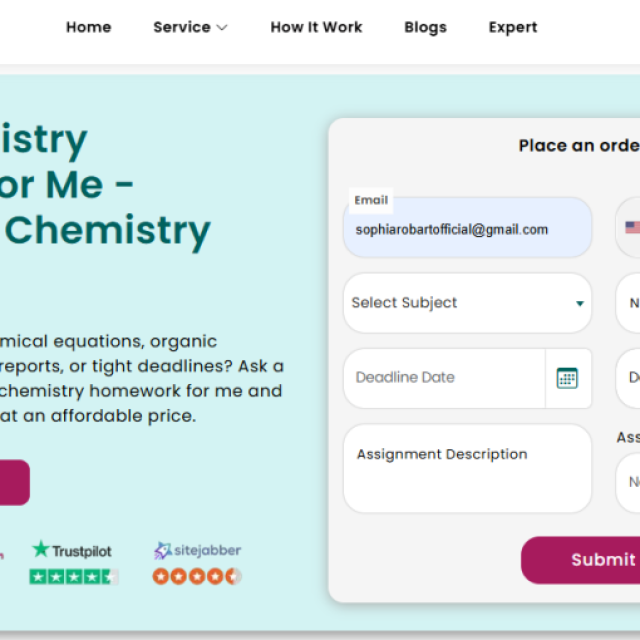Viewport: 640px width, 640px height.
Task: Click the orange Sitejabber star rating
Action: (197, 576)
